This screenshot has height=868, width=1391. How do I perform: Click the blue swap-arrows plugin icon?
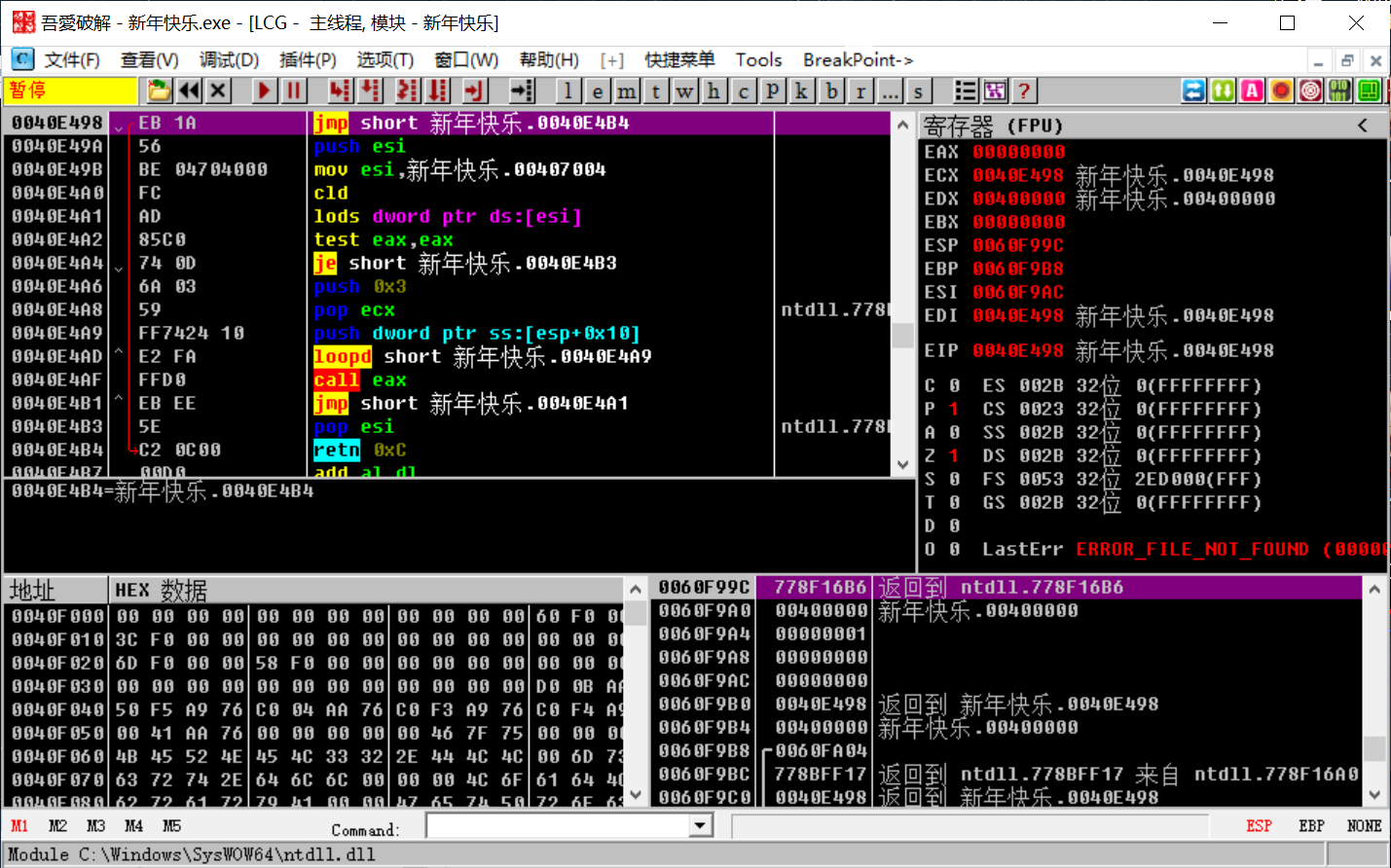pos(1193,90)
